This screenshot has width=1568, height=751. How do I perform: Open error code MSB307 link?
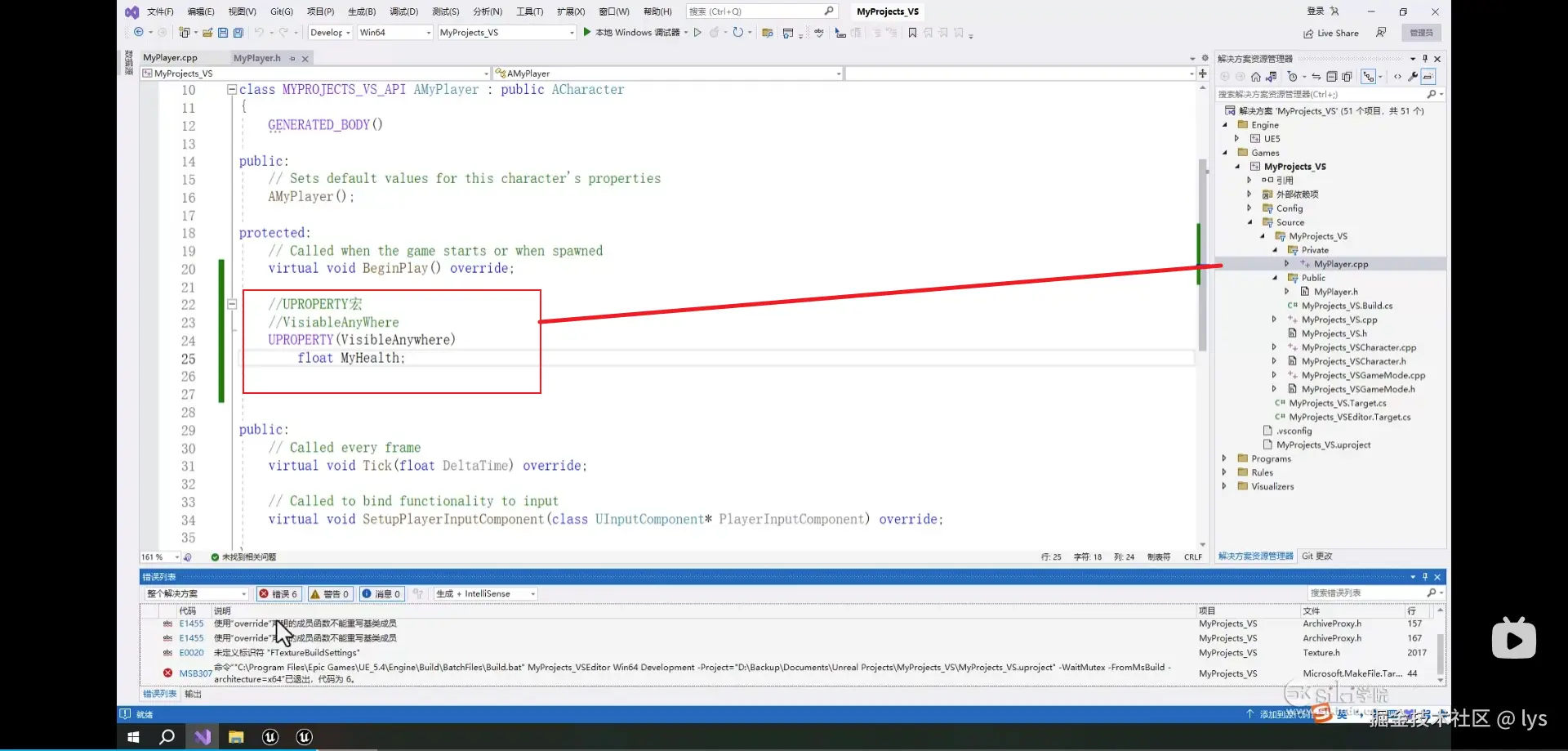[196, 673]
